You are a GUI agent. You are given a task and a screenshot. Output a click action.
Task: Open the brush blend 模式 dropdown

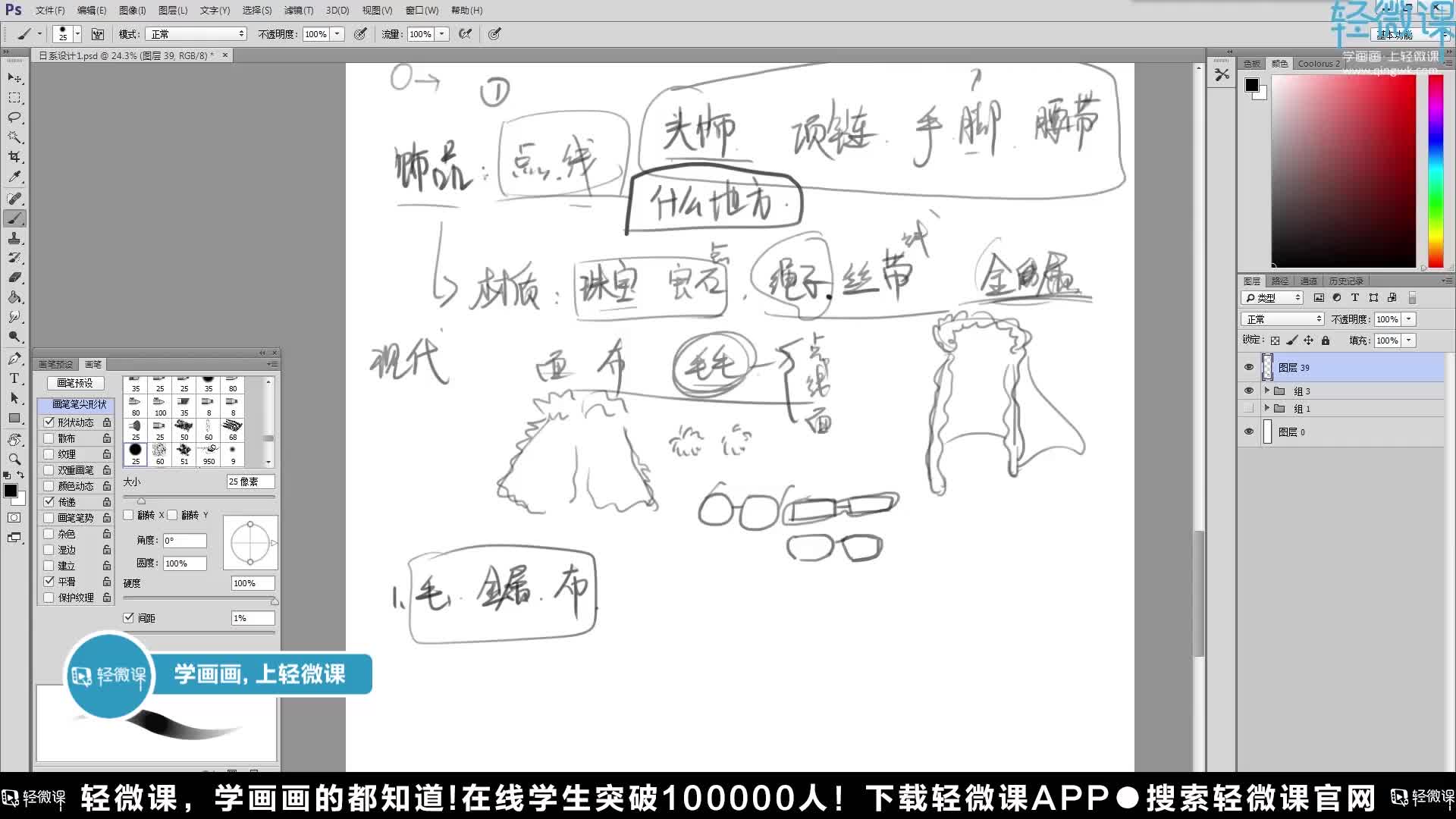(197, 34)
